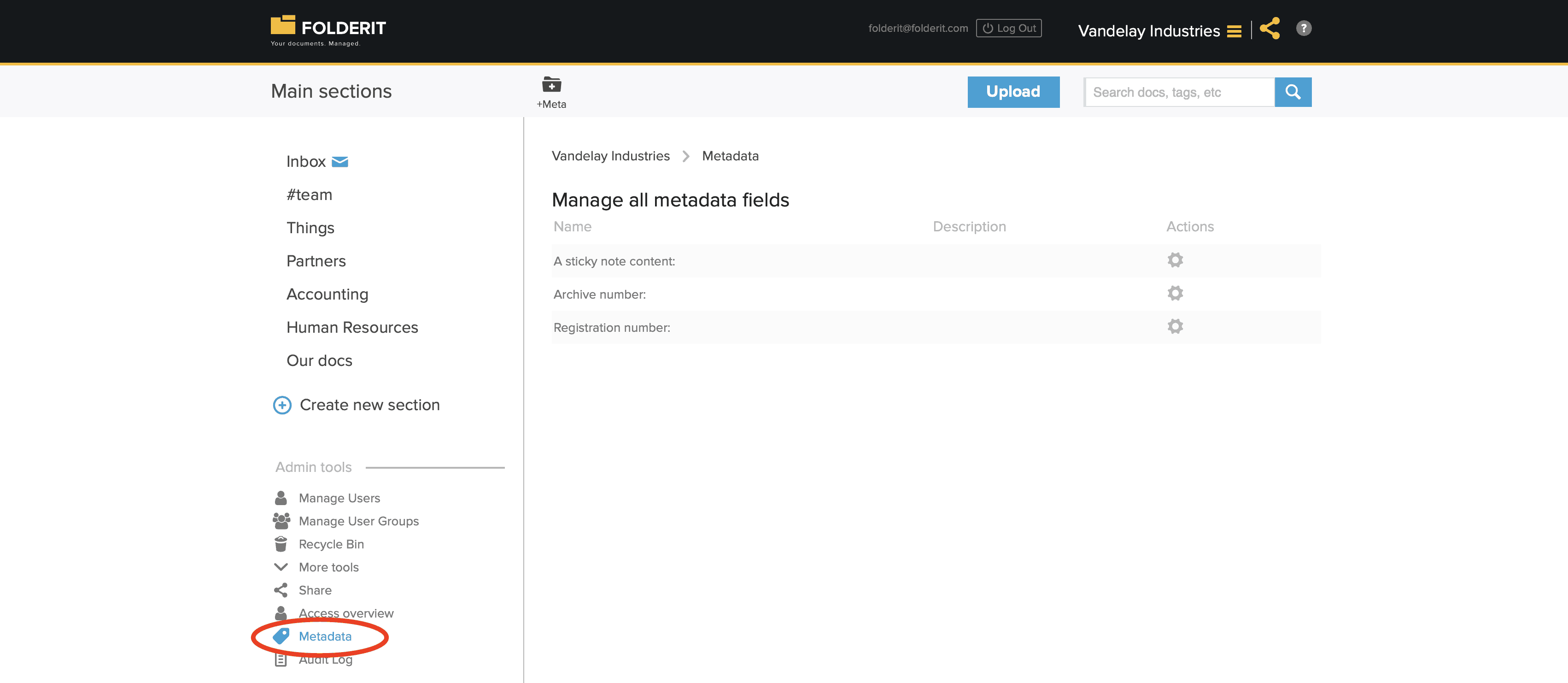Click folderit@folderit.com account email
The height and width of the screenshot is (683, 1568).
click(918, 28)
